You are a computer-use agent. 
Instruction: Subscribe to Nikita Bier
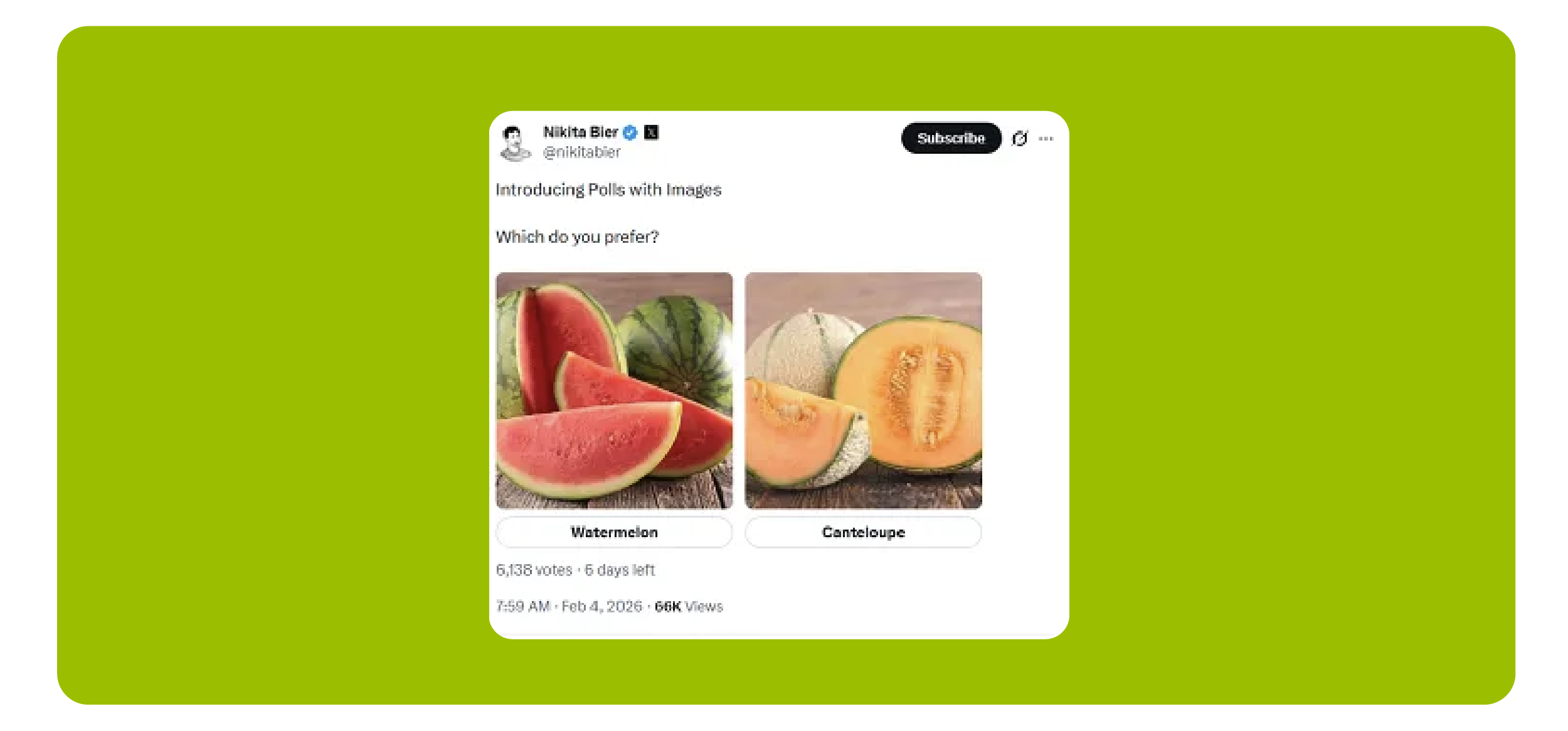pyautogui.click(x=951, y=138)
